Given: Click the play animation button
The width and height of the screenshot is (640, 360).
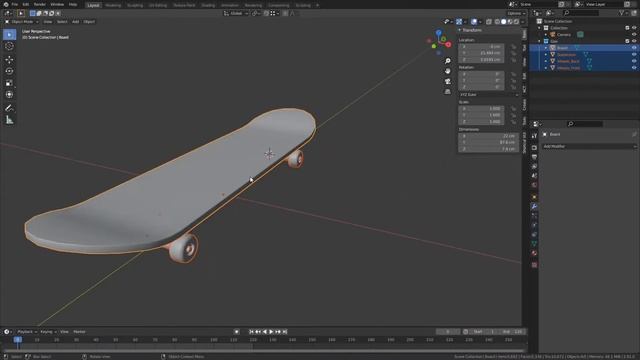Looking at the screenshot, I should 271,332.
